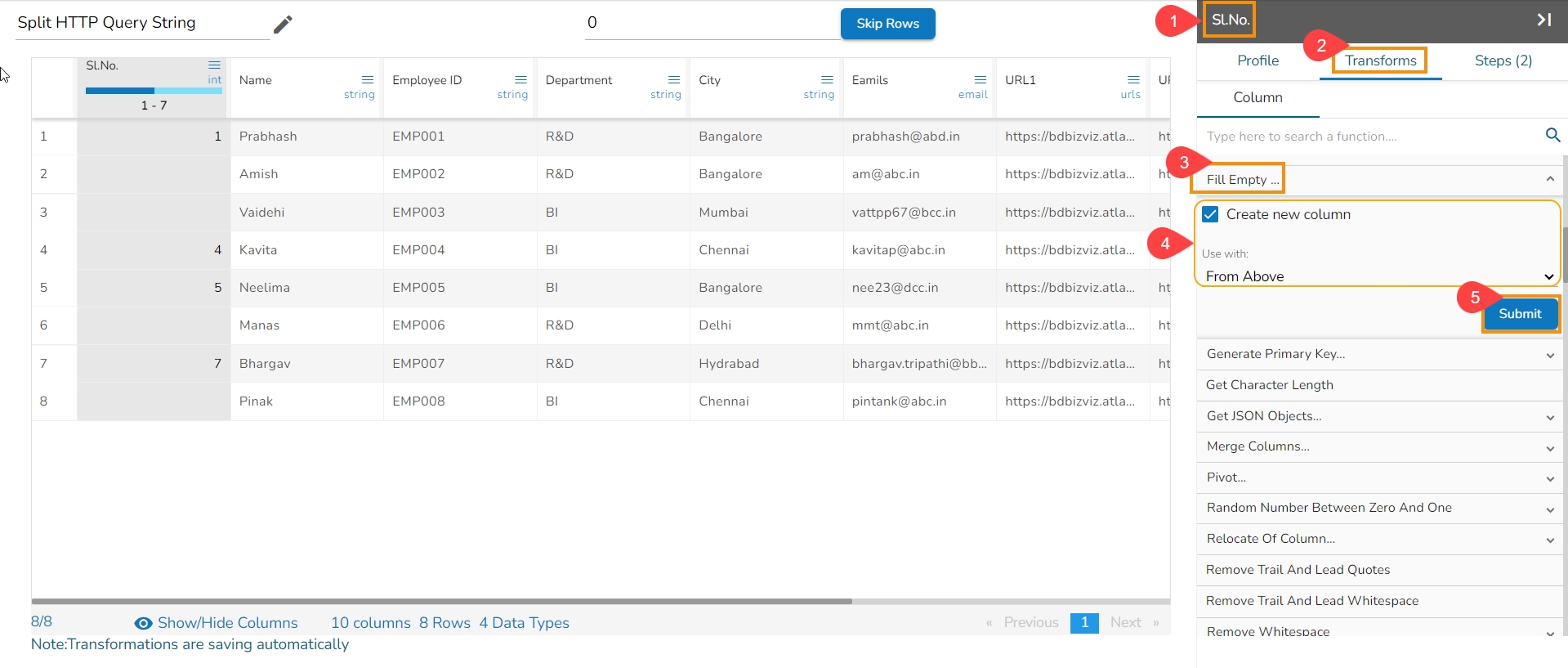Open the City column menu icon
1568x668 pixels.
827,80
